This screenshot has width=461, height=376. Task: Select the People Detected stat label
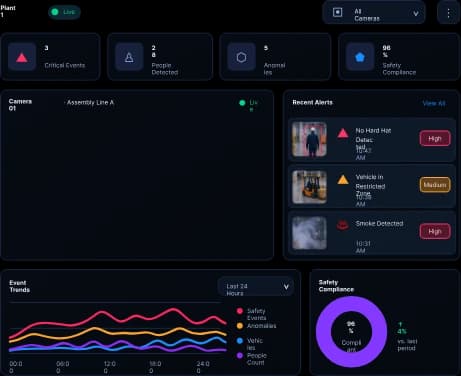[x=165, y=69]
